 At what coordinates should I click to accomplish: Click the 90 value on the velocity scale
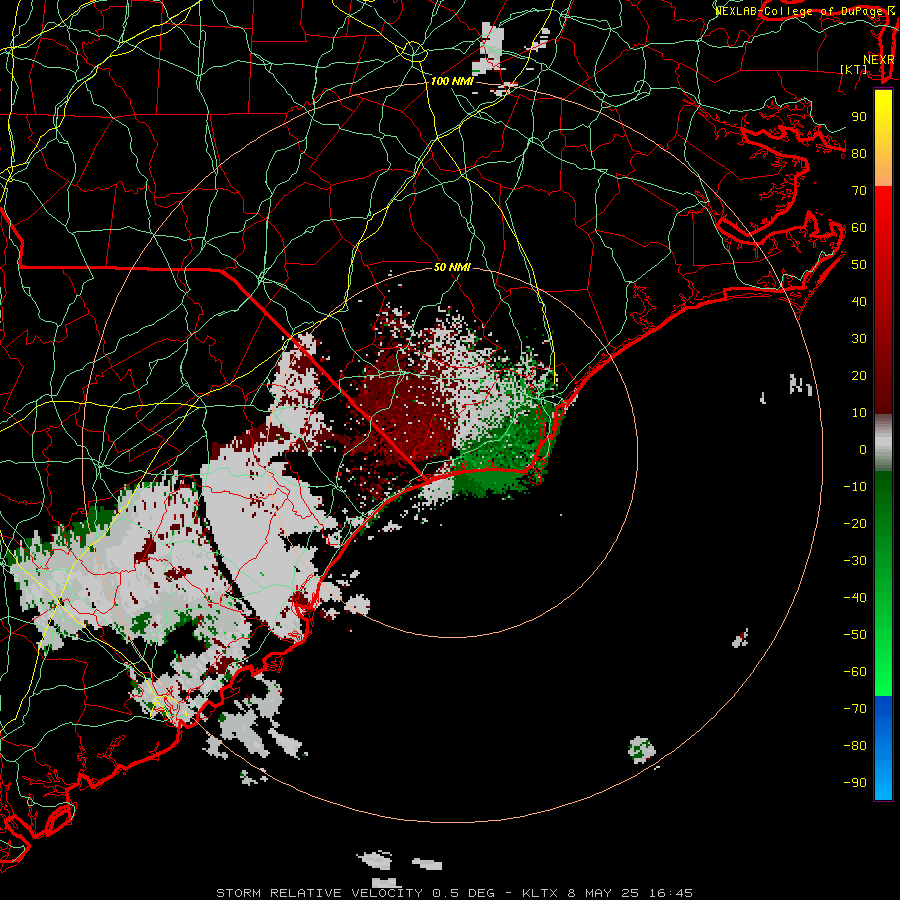pos(859,117)
